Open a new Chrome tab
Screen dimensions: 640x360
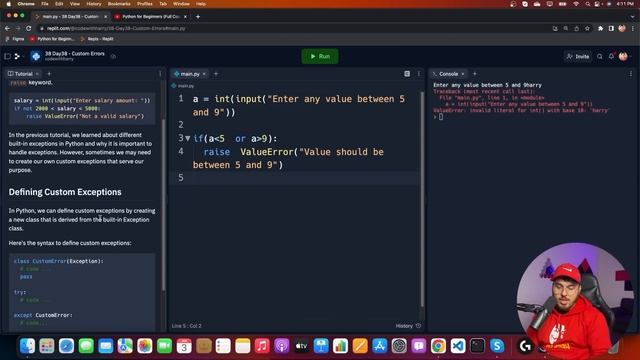198,17
